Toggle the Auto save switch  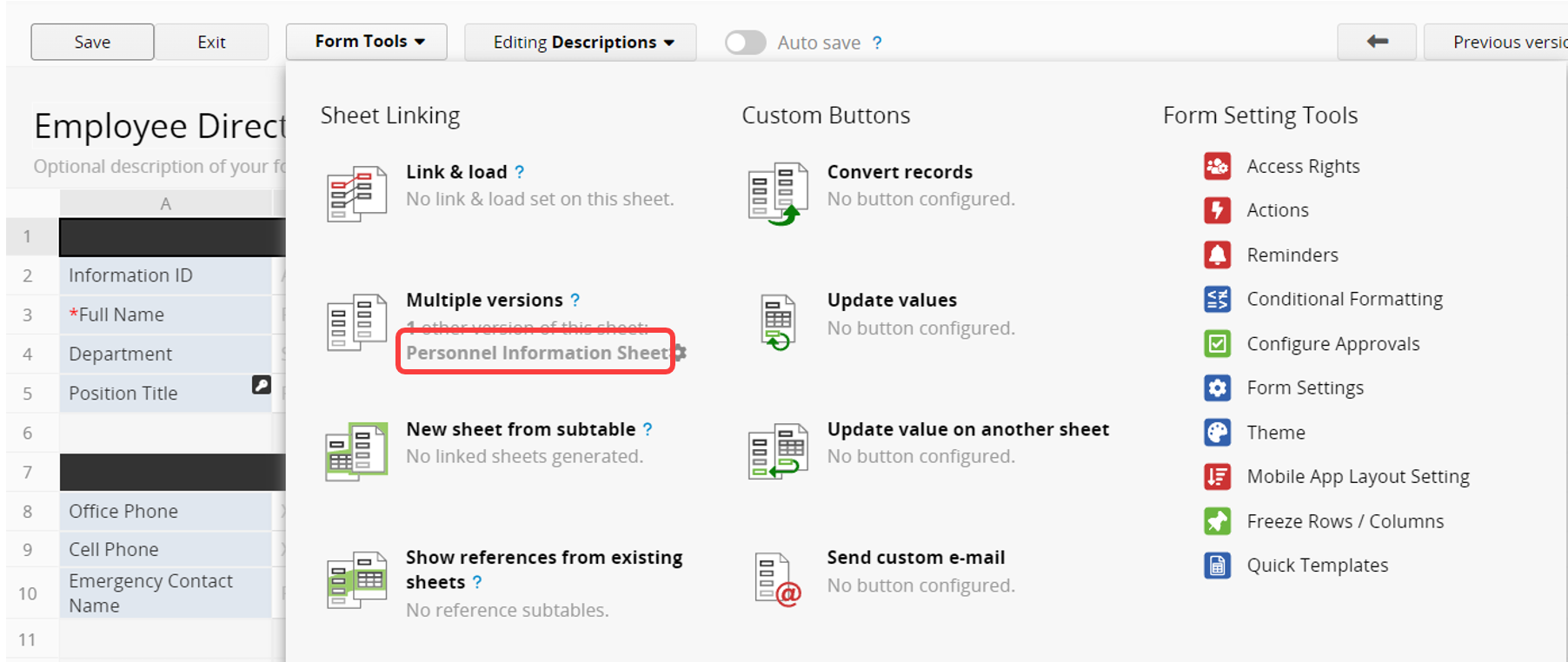point(746,43)
